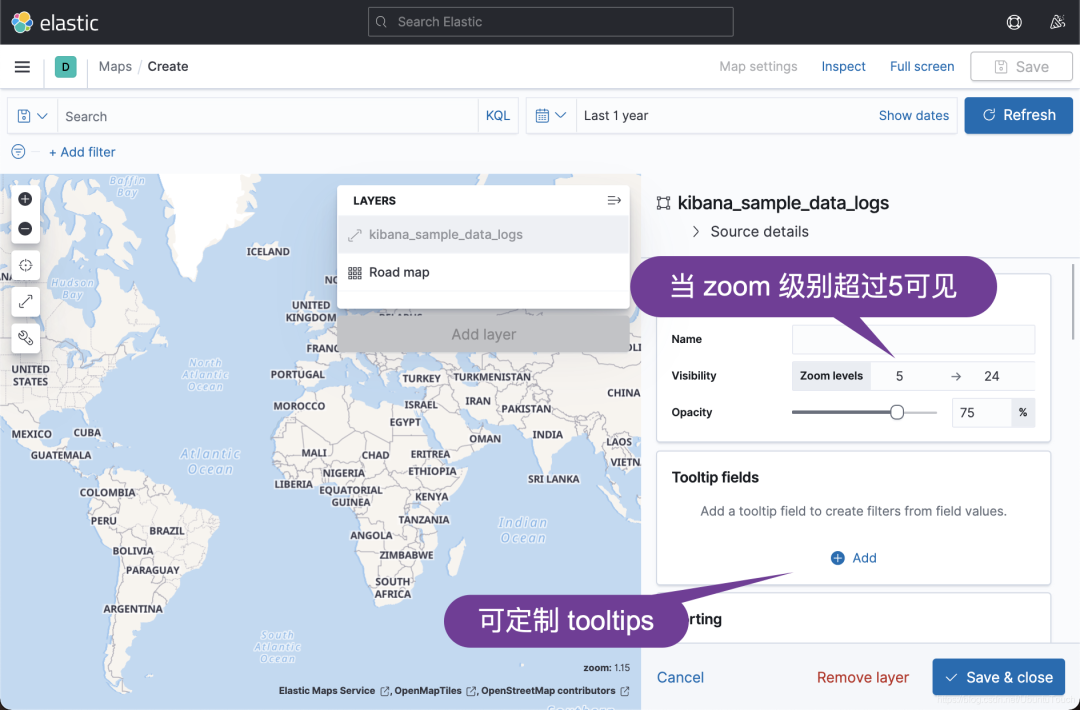Click the top Save button

point(1021,67)
